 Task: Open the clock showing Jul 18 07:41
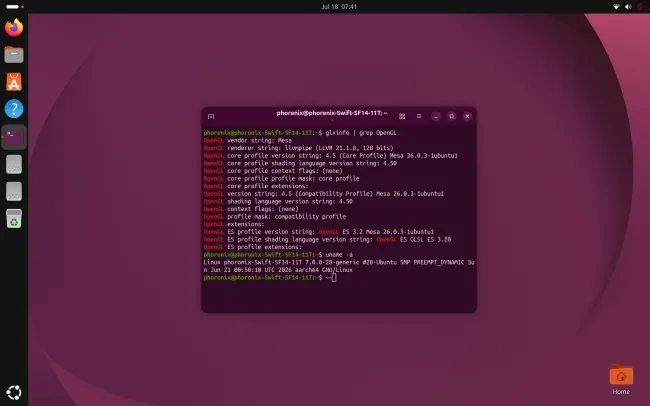point(339,7)
